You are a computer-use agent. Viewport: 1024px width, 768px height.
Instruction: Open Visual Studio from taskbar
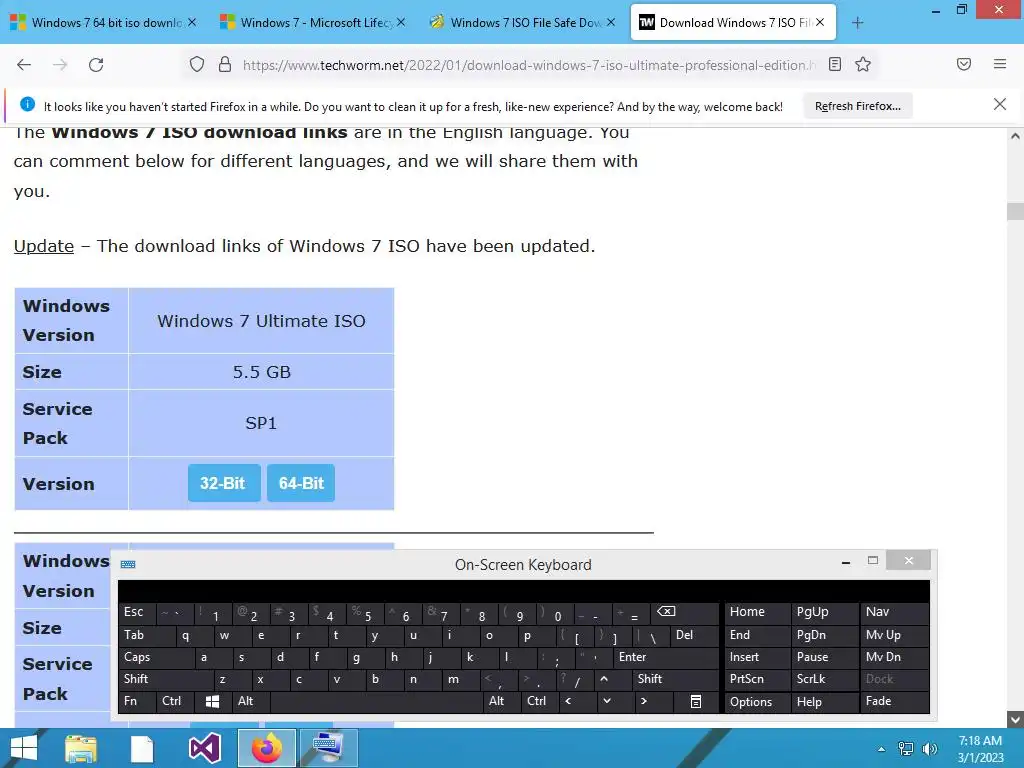(204, 748)
